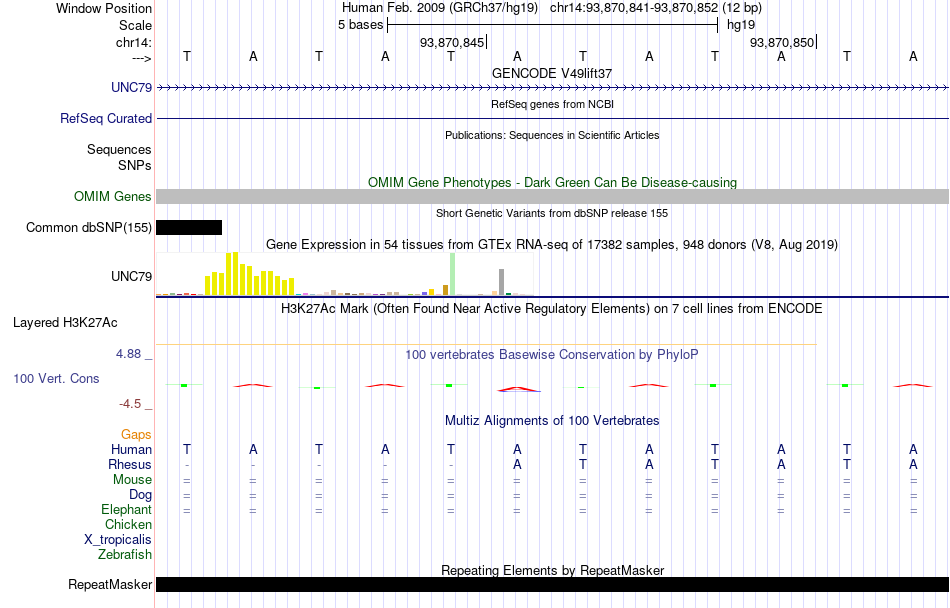This screenshot has height=608, width=950.
Task: Click the UNC79 gene label in GENCODE track
Action: (131, 87)
